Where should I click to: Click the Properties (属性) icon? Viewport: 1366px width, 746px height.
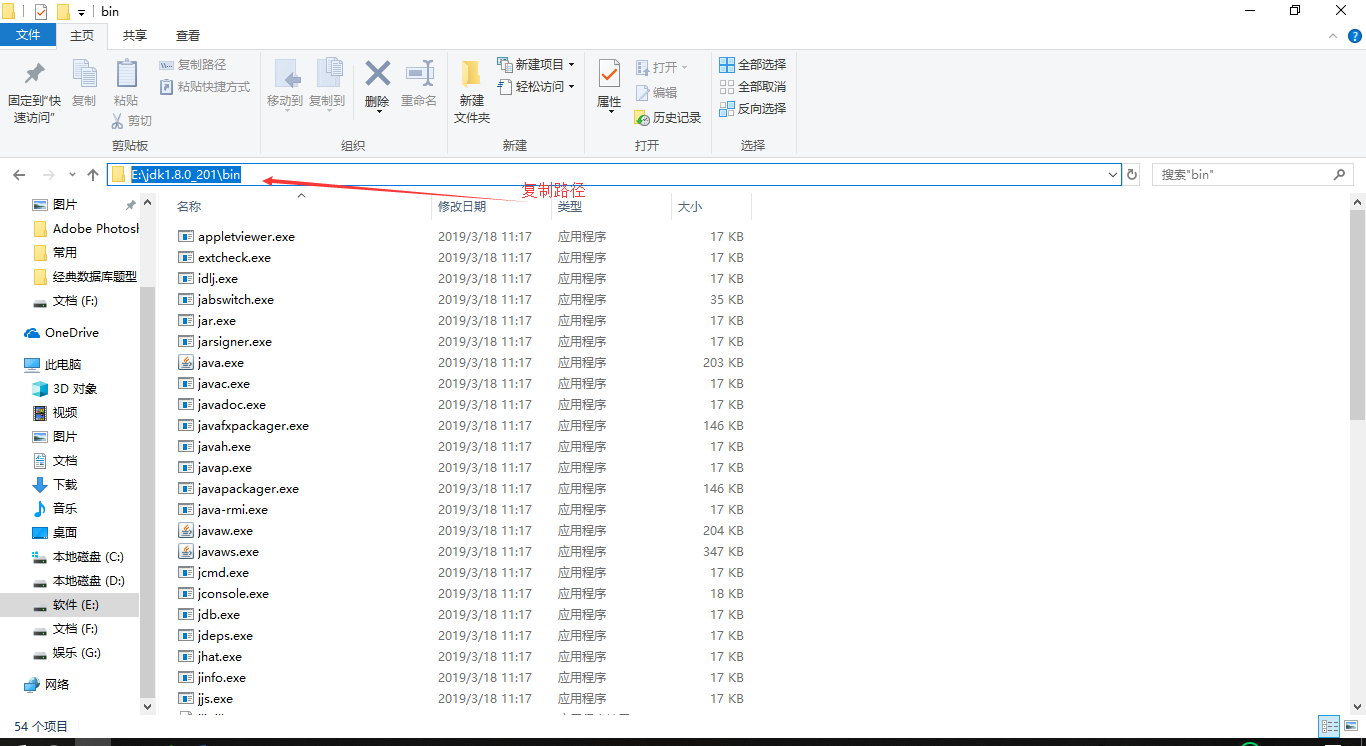[x=609, y=73]
